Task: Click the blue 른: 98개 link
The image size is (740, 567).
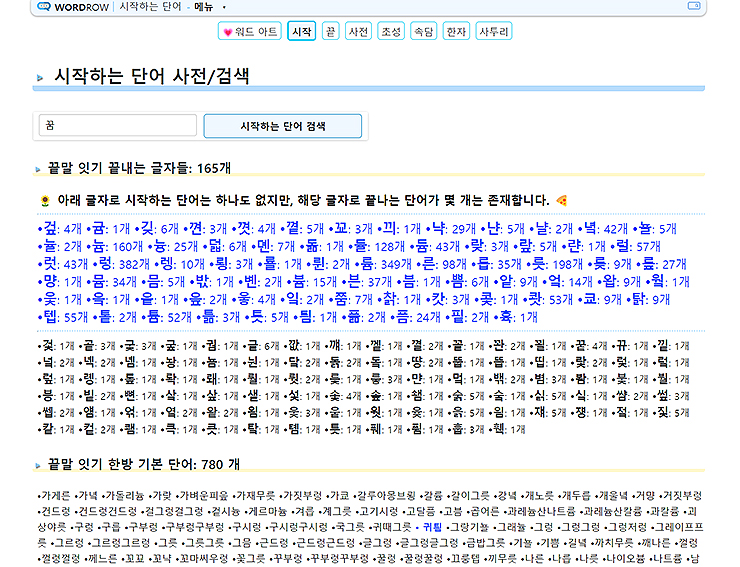Action: point(445,264)
